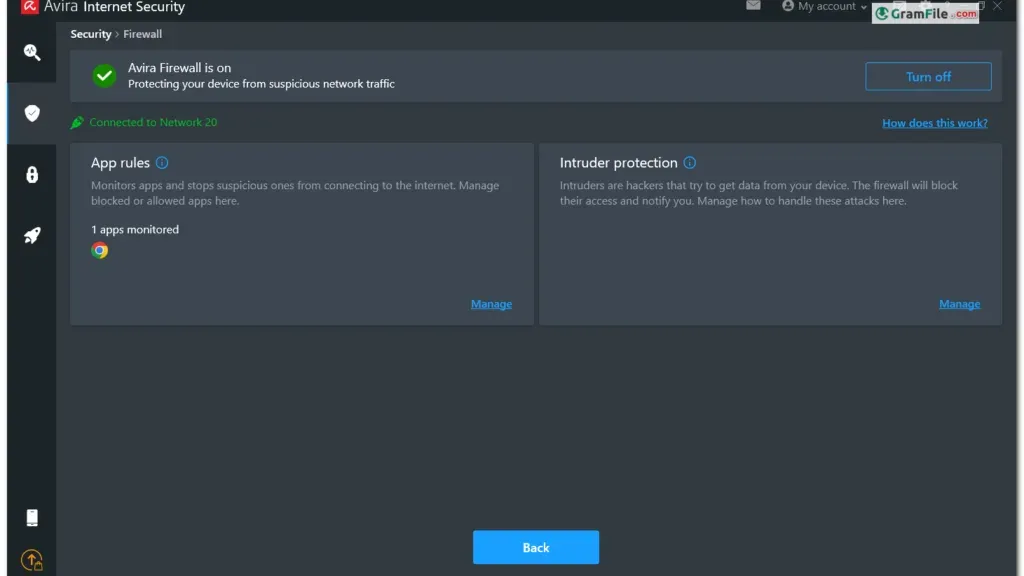Open the mobile device sidebar icon
Image resolution: width=1024 pixels, height=576 pixels.
coord(32,517)
